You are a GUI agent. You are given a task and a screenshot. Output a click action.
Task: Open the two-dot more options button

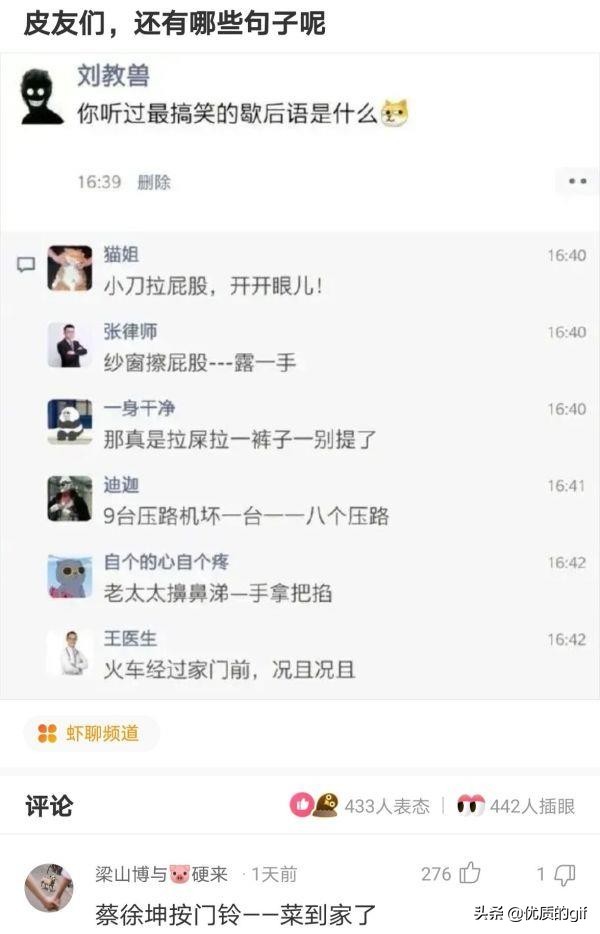(x=577, y=181)
